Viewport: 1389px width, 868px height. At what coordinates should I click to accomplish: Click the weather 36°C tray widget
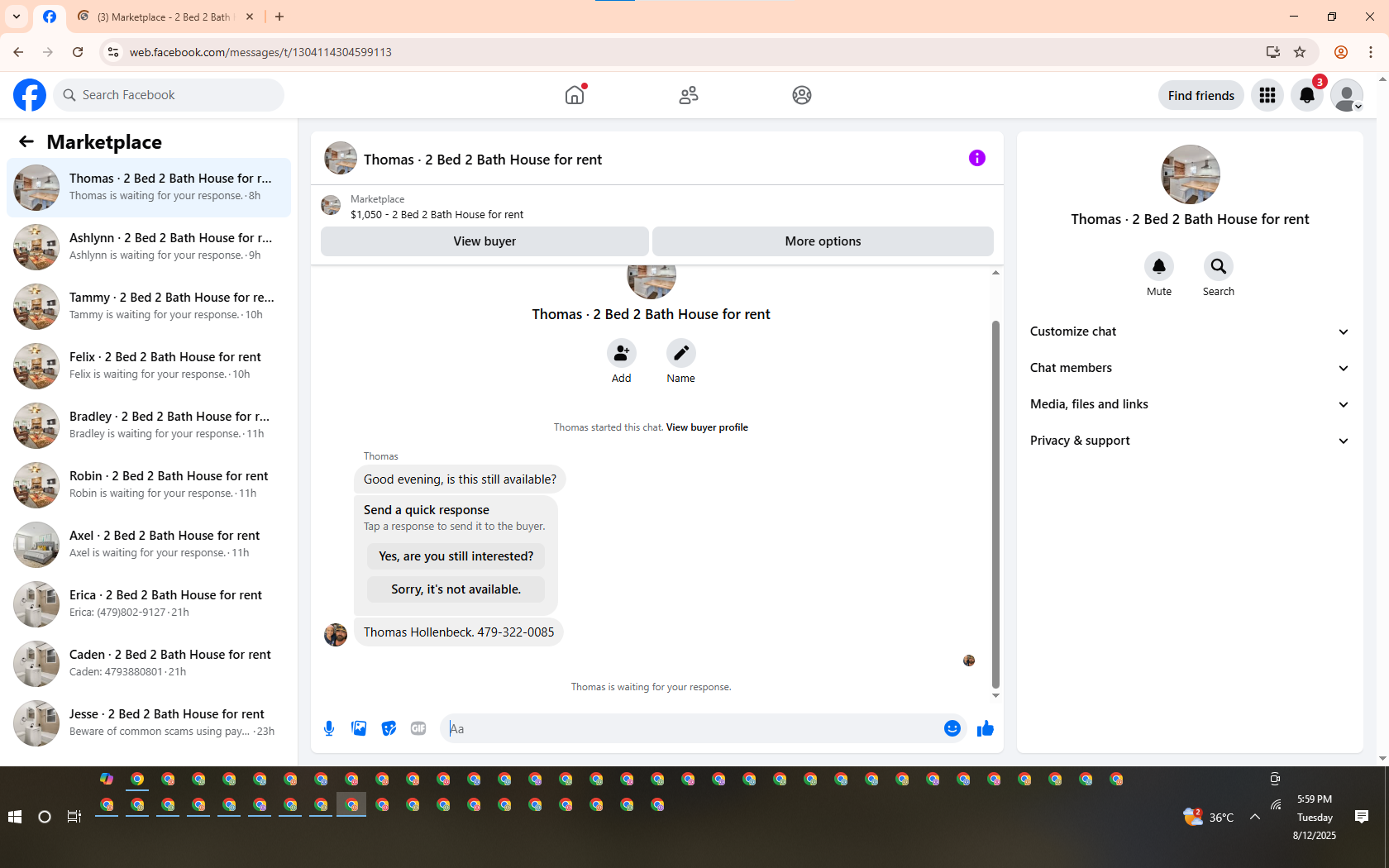pyautogui.click(x=1209, y=817)
